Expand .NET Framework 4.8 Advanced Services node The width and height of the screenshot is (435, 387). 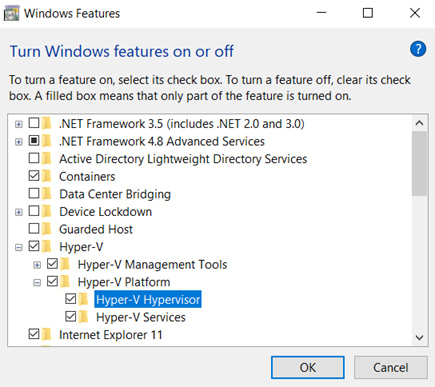19,142
